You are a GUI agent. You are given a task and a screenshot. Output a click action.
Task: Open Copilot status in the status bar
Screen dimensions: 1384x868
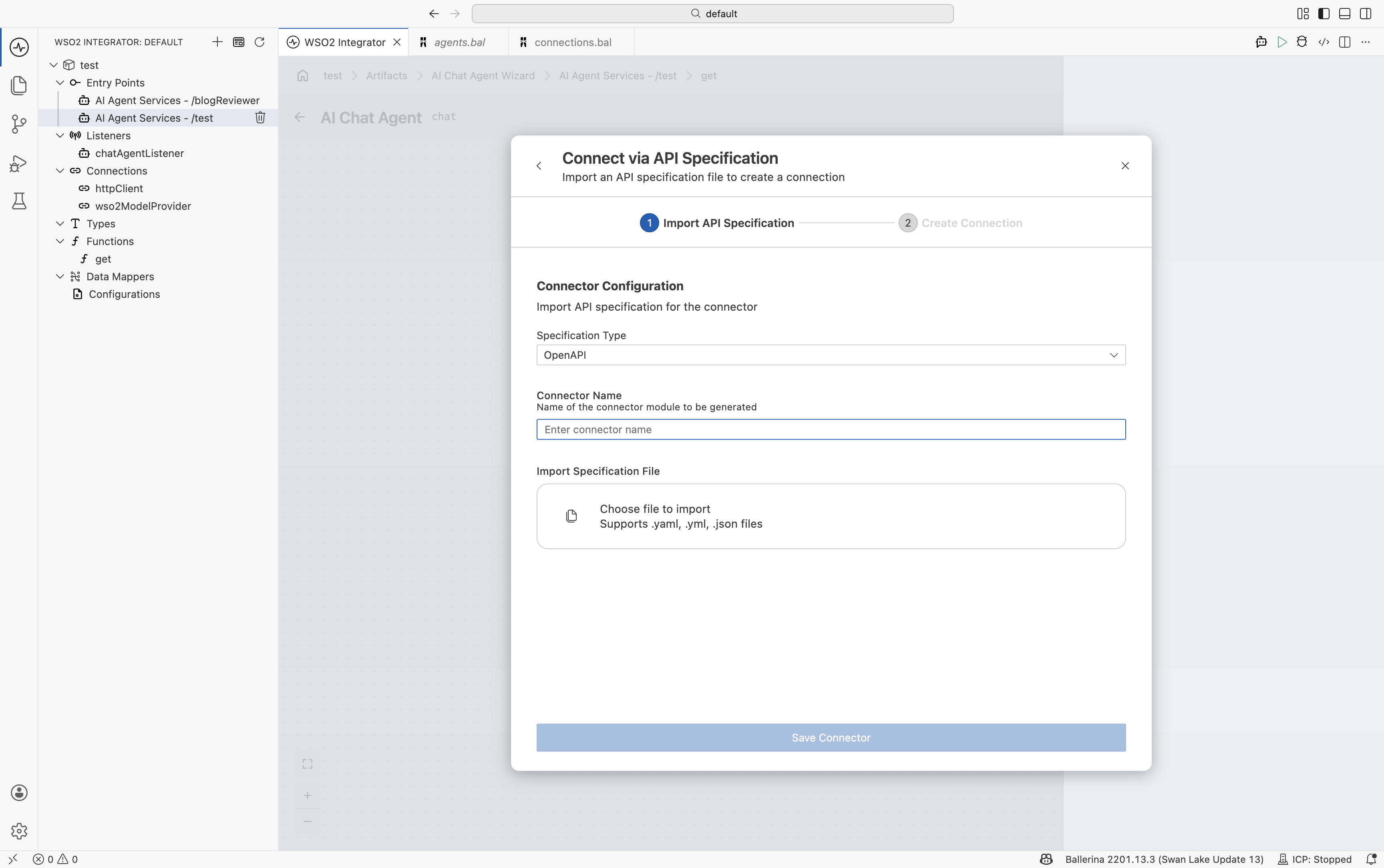coord(1046,859)
